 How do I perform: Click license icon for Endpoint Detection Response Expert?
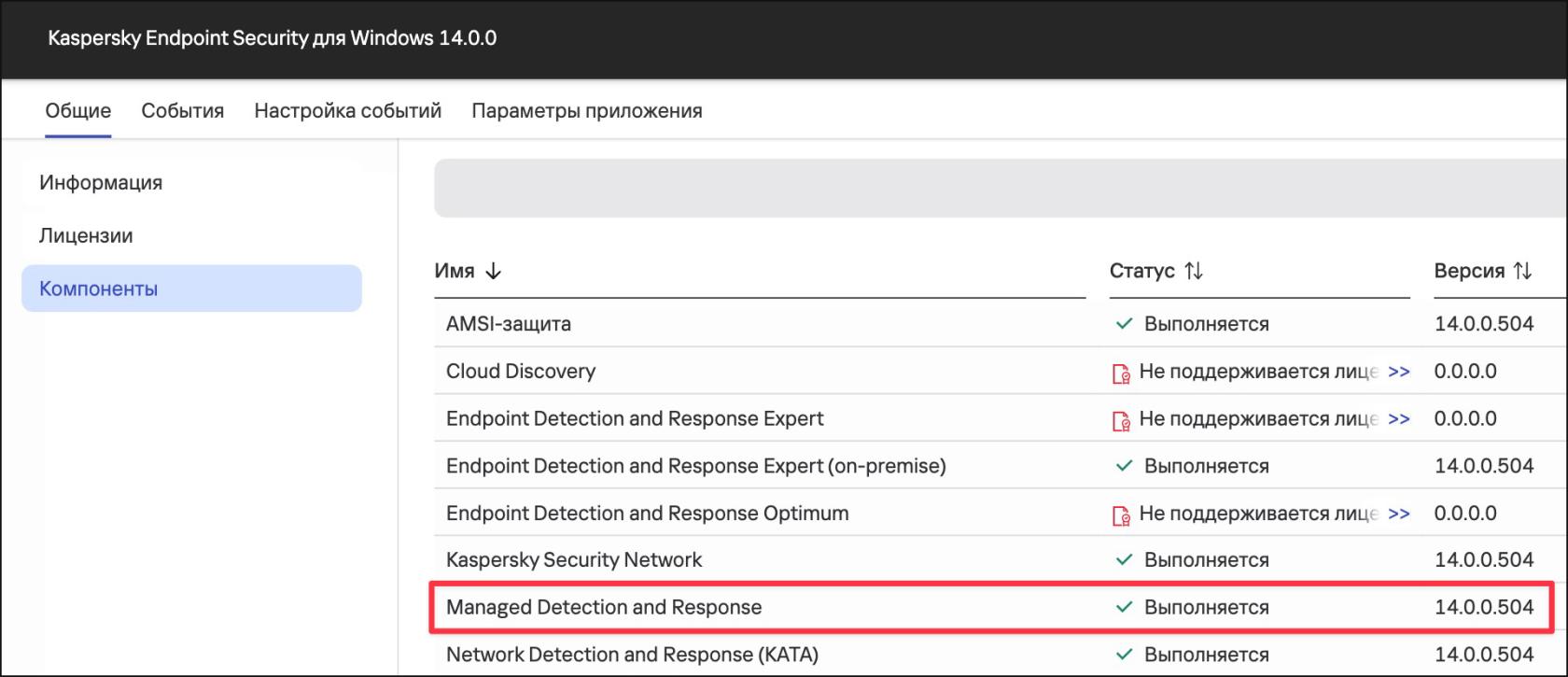[1121, 420]
